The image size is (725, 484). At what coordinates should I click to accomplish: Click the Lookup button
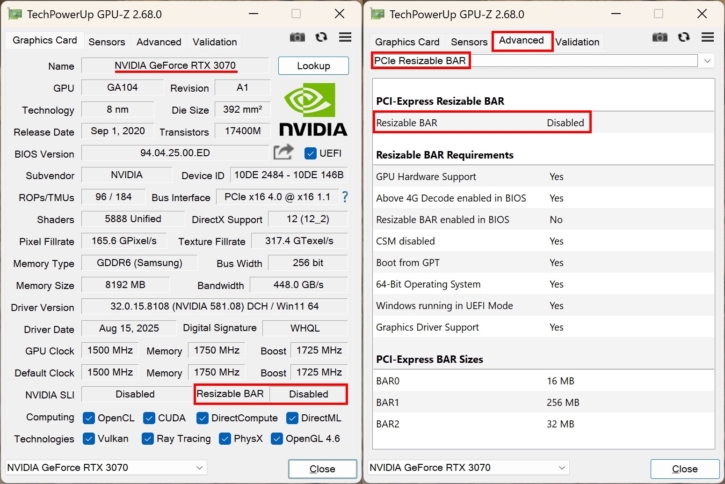pyautogui.click(x=313, y=66)
